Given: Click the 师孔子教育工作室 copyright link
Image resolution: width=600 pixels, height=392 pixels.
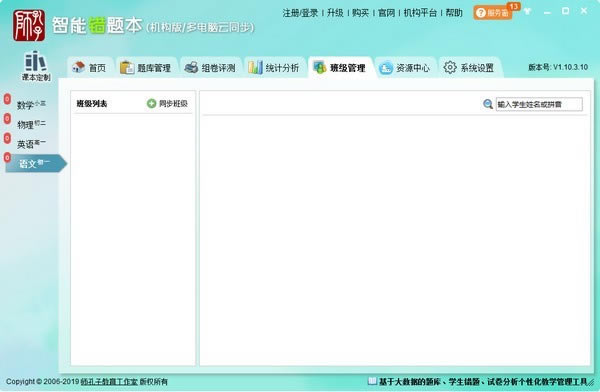Looking at the screenshot, I should pyautogui.click(x=109, y=382).
